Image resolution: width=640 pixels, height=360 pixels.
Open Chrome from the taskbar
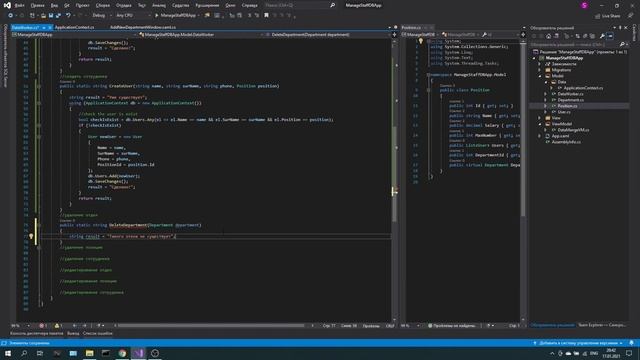pos(122,353)
